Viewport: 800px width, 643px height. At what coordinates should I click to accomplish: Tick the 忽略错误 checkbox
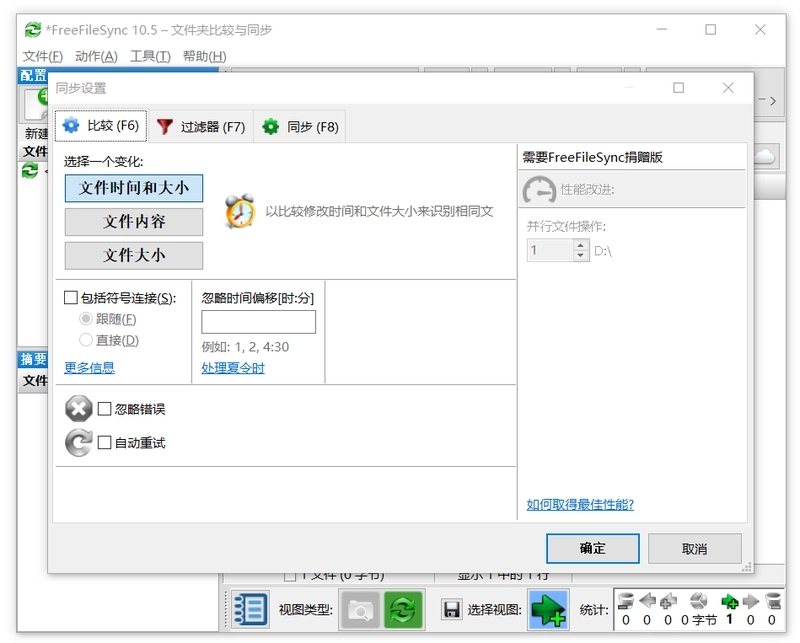(x=104, y=409)
